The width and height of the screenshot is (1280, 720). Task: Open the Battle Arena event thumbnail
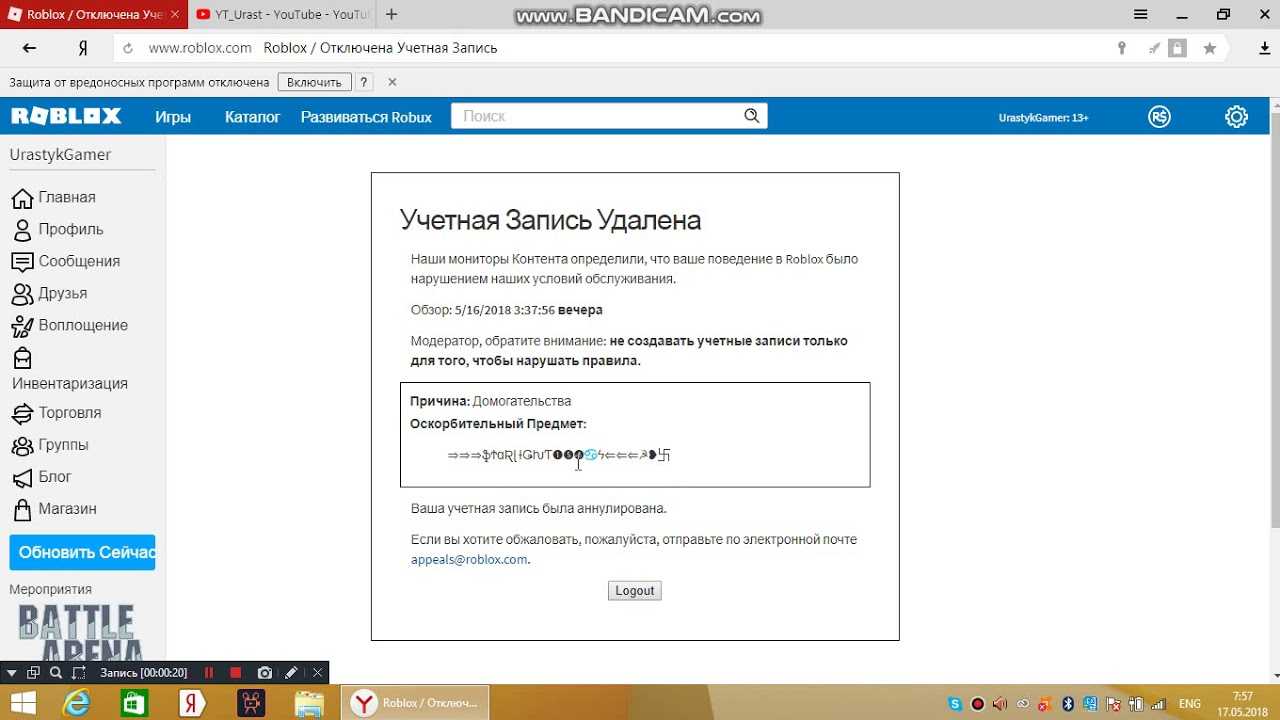click(x=82, y=631)
